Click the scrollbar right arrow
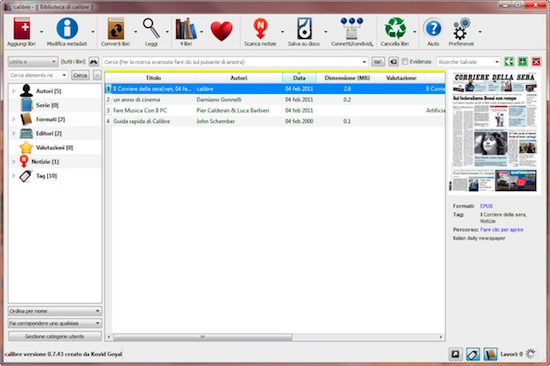Viewport: 550px width, 366px height. point(441,337)
